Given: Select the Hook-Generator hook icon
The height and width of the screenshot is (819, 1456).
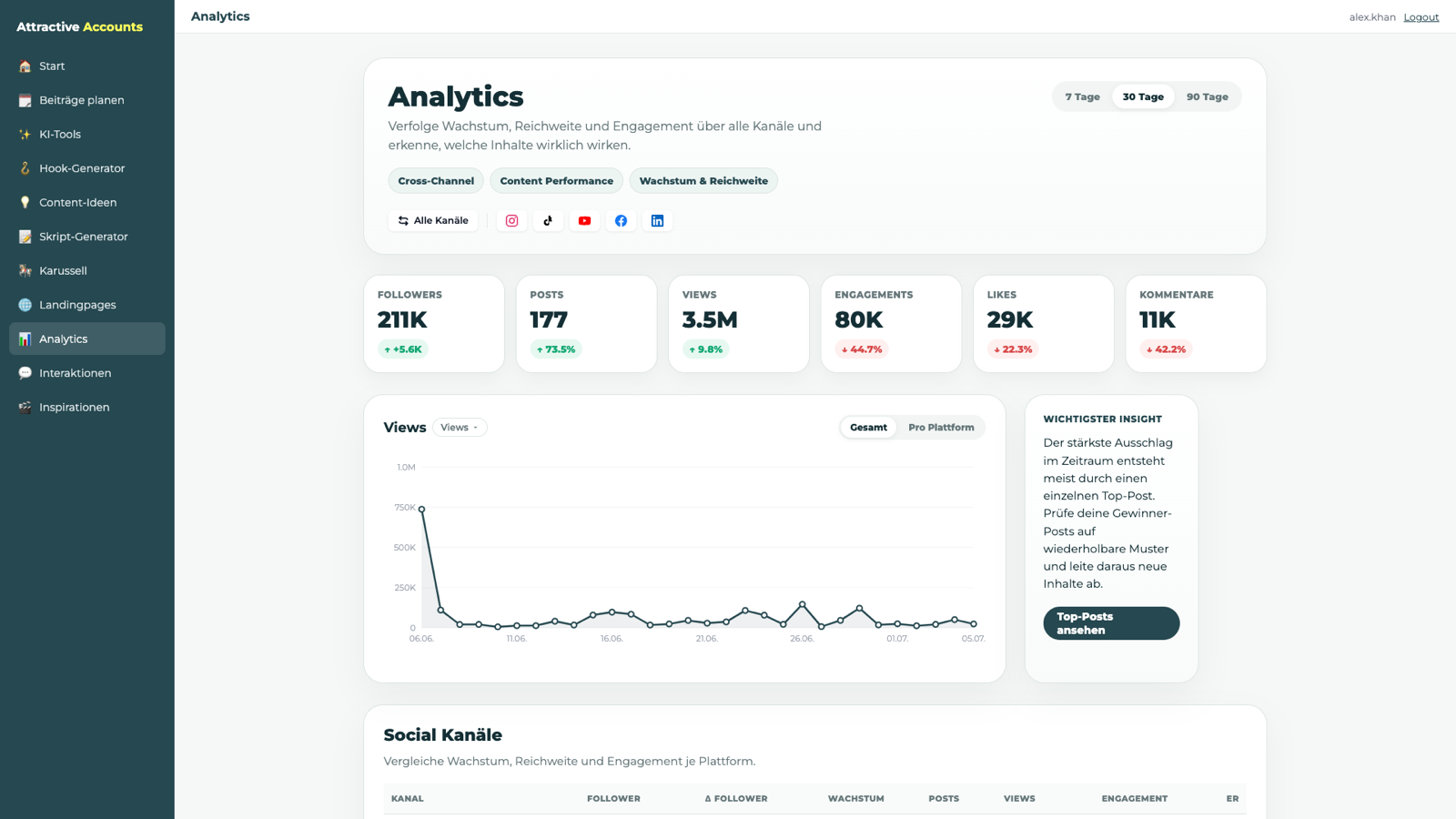Looking at the screenshot, I should 25,168.
